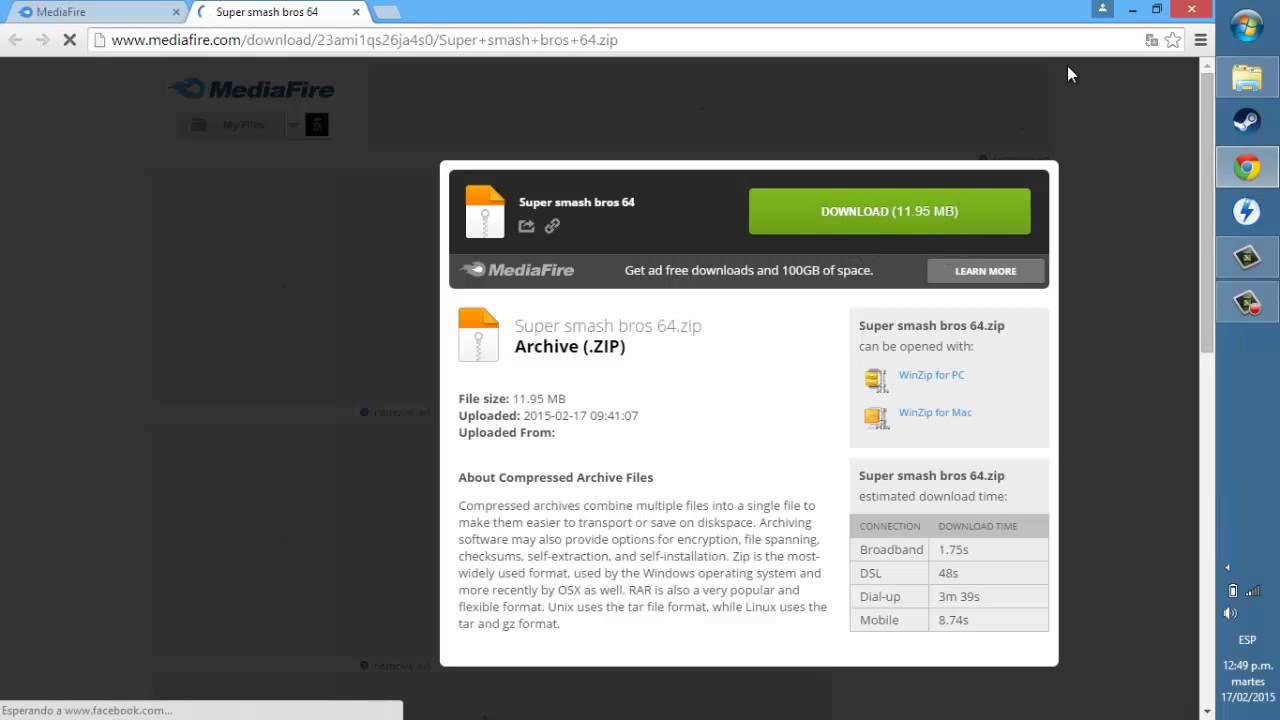This screenshot has height=720, width=1280.
Task: Click the Mobile 8.74s row
Action: [949, 620]
